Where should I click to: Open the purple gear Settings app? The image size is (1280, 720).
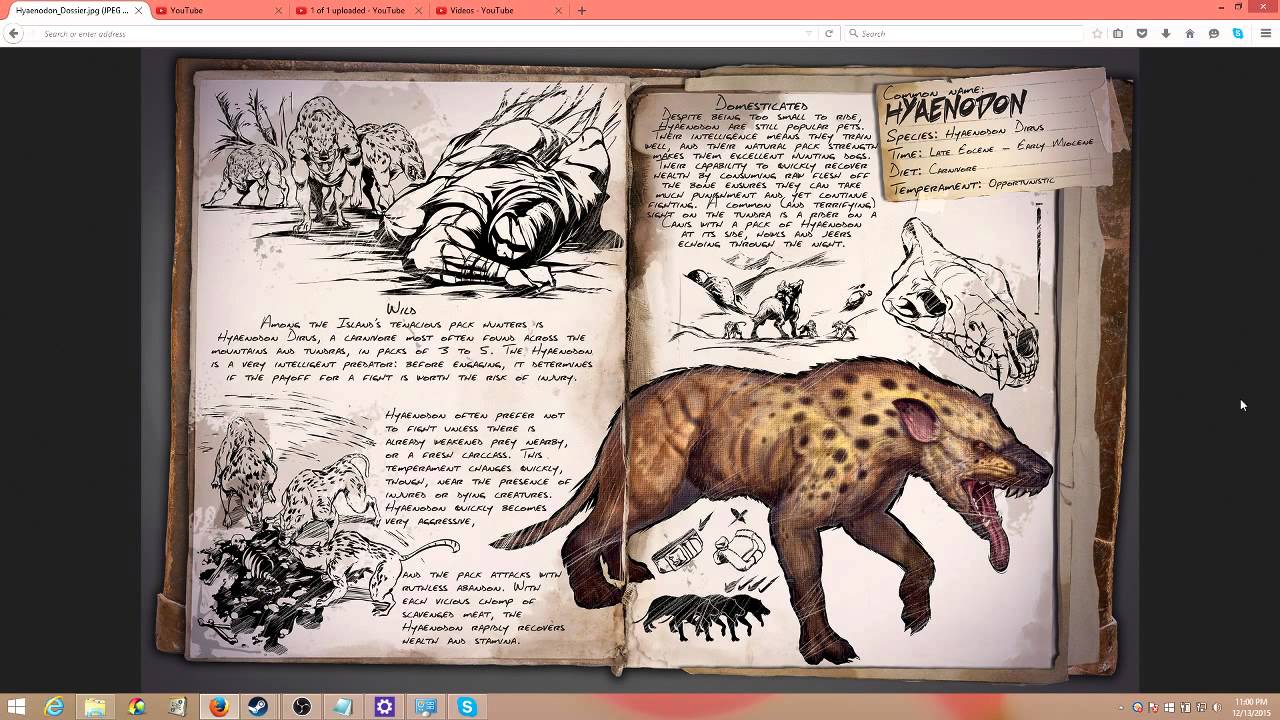pyautogui.click(x=384, y=707)
